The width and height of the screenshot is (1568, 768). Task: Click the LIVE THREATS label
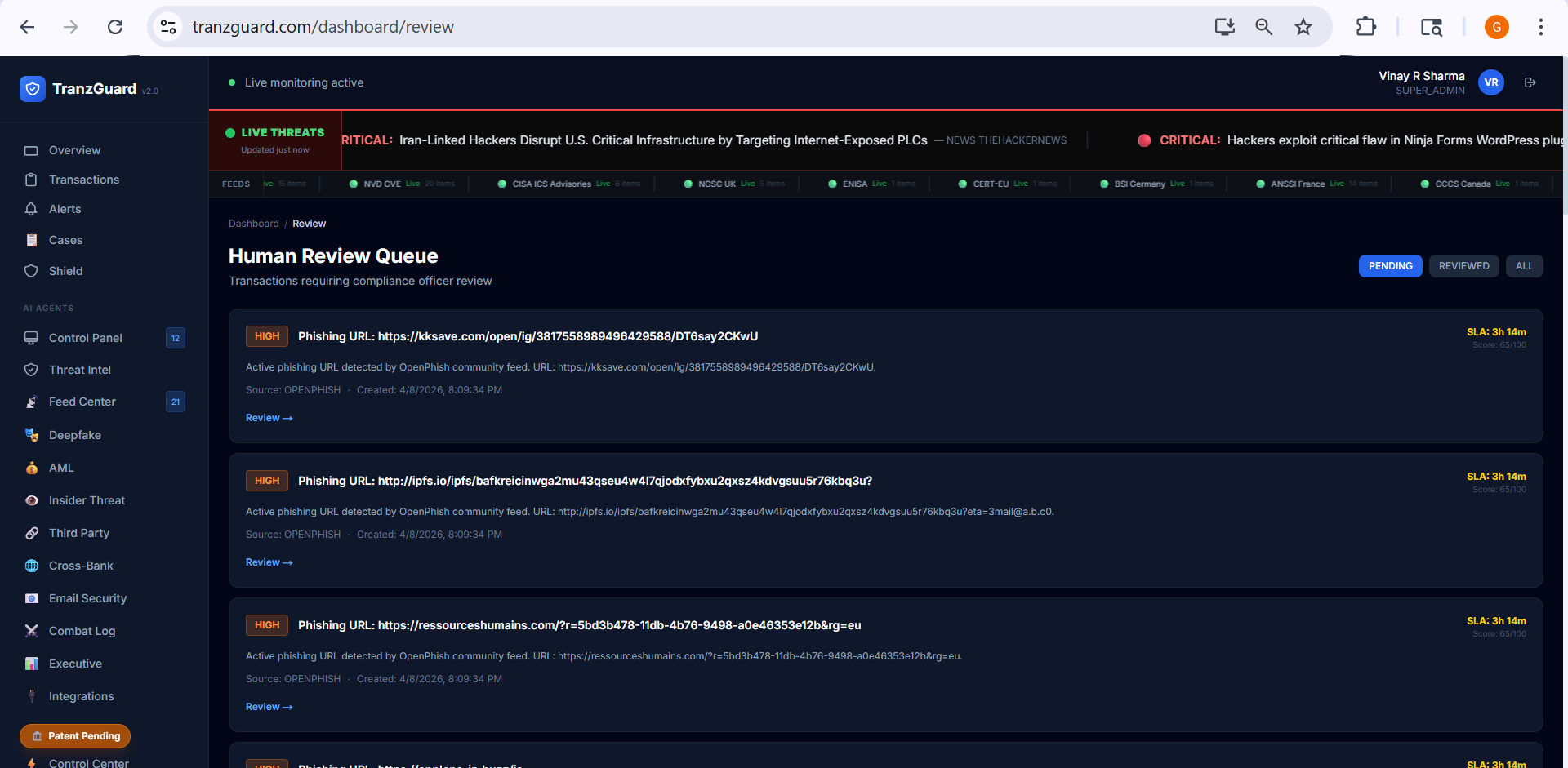point(283,132)
